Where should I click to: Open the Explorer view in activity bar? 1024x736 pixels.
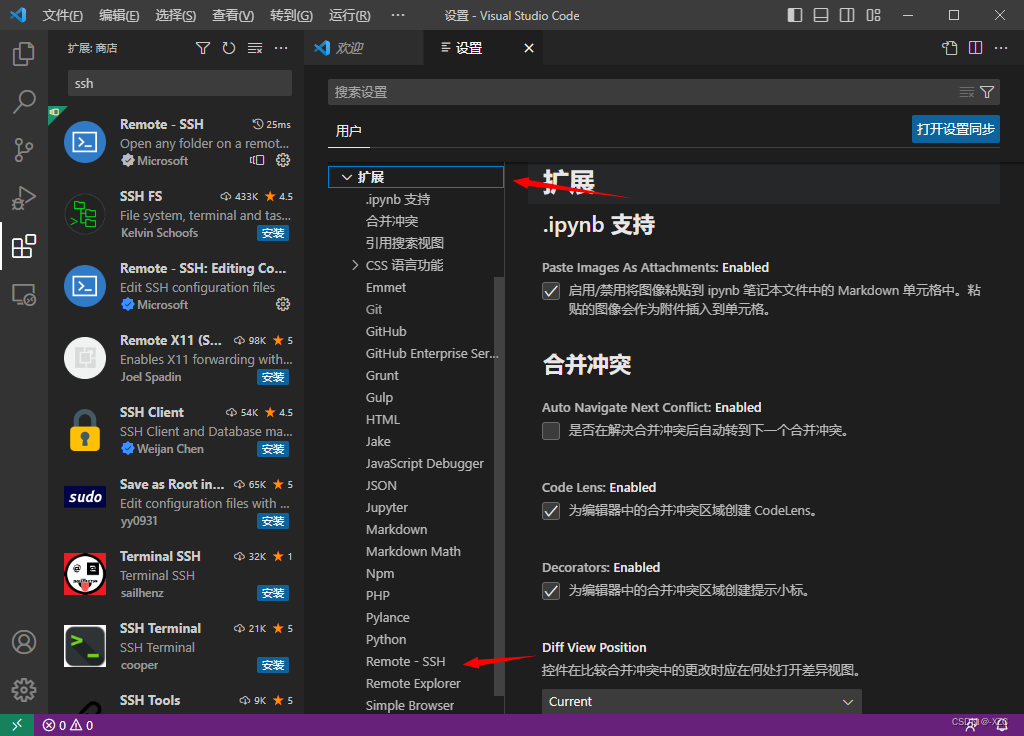[24, 54]
